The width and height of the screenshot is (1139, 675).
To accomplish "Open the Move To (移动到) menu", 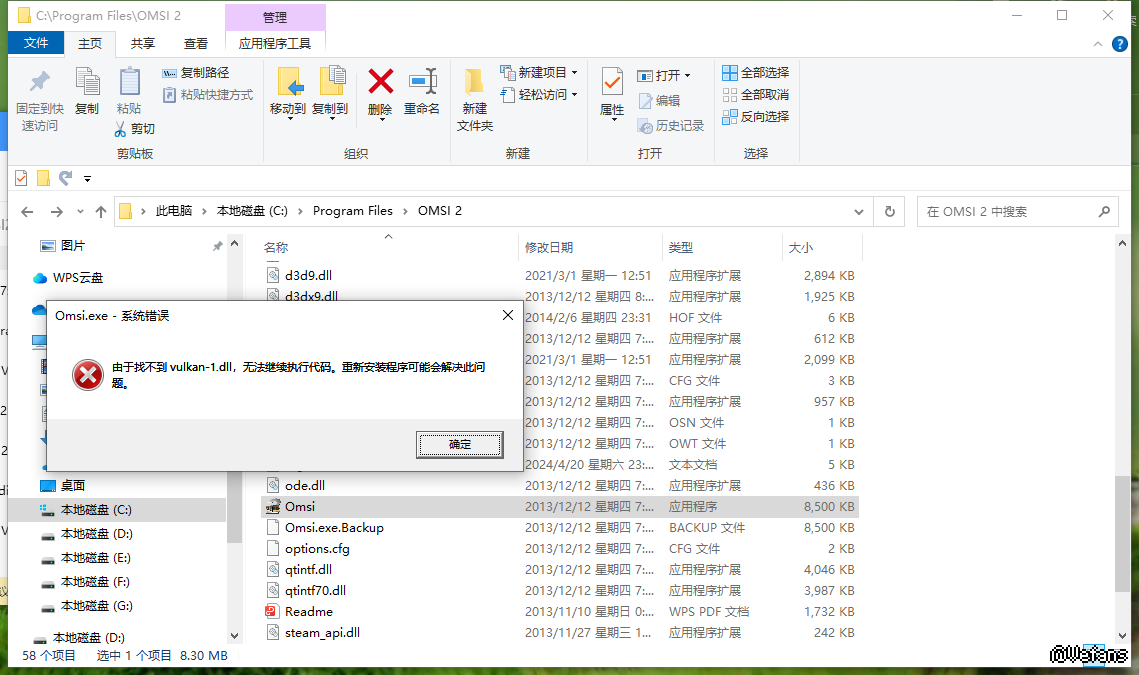I will [288, 93].
